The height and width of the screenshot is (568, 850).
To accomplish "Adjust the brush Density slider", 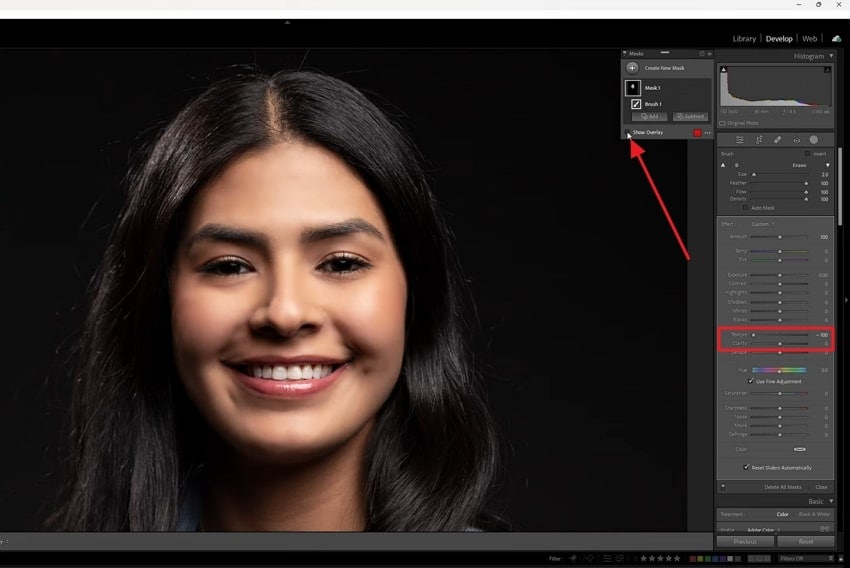I will tap(806, 199).
